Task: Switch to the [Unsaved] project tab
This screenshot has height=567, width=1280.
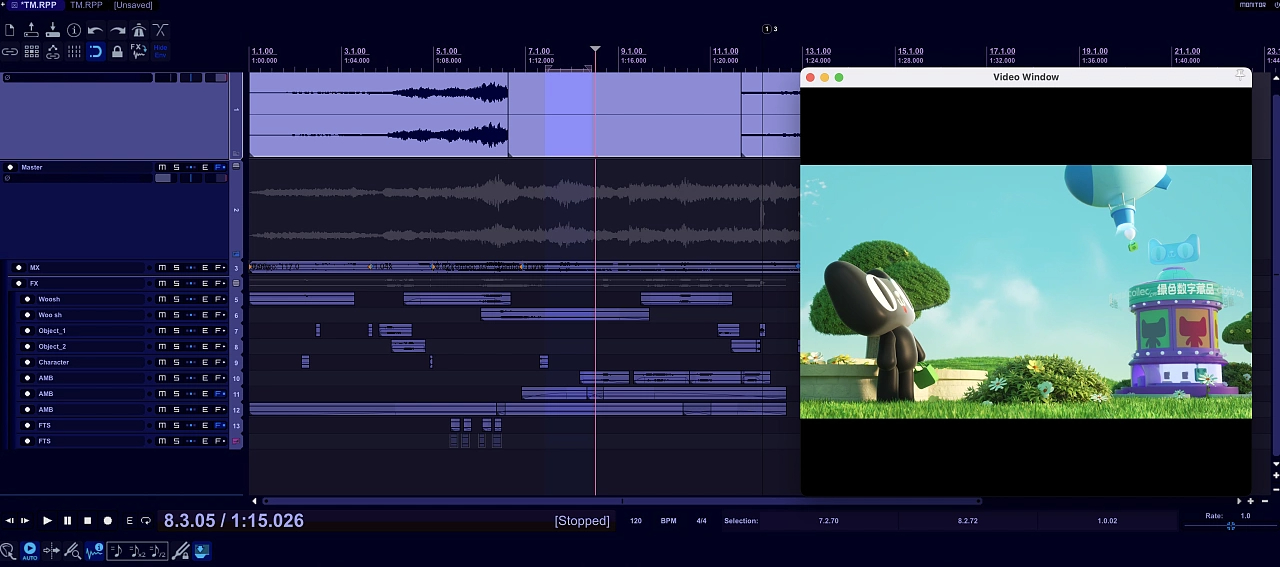Action: point(133,5)
